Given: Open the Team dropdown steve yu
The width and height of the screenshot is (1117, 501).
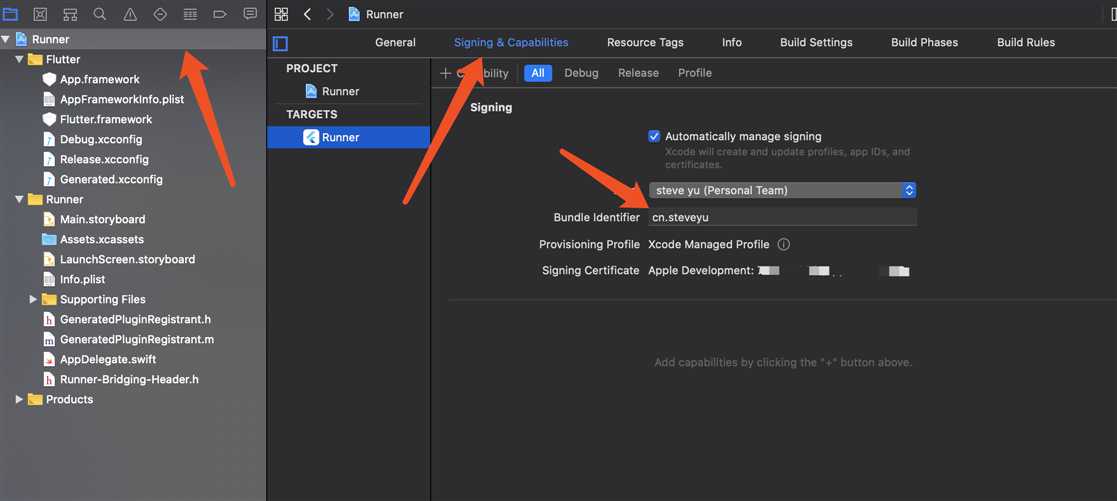Looking at the screenshot, I should 782,190.
